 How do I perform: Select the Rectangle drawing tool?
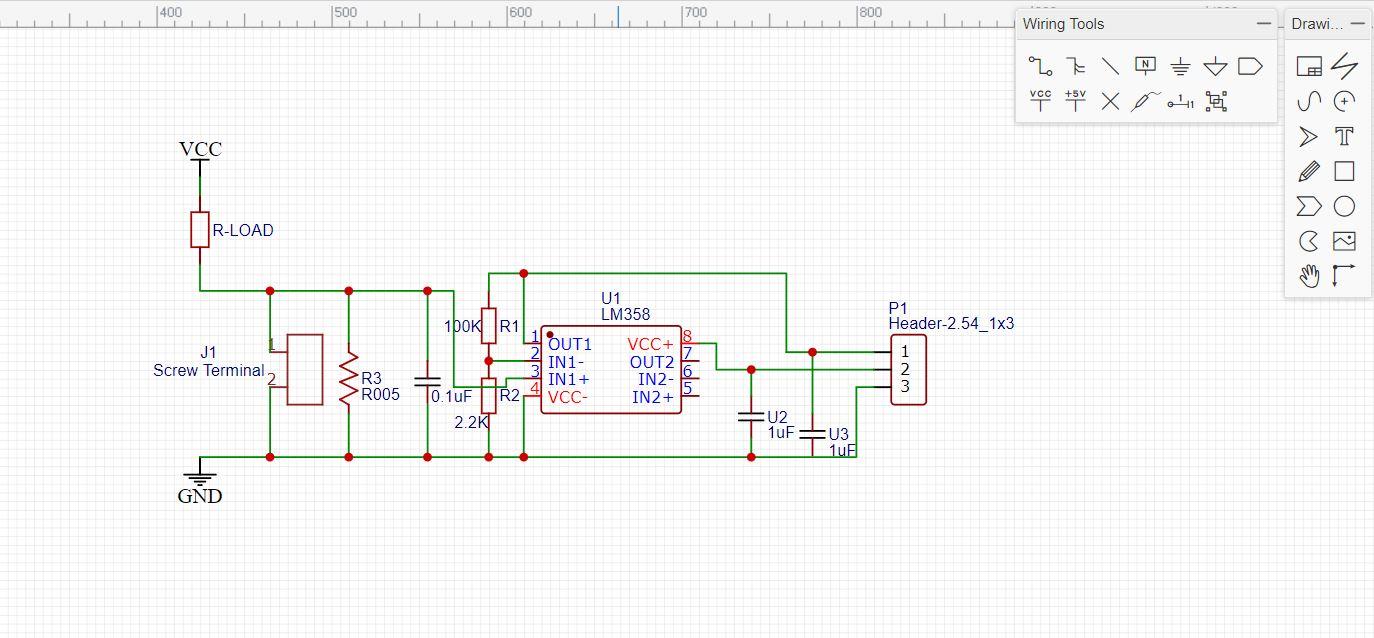[x=1344, y=171]
